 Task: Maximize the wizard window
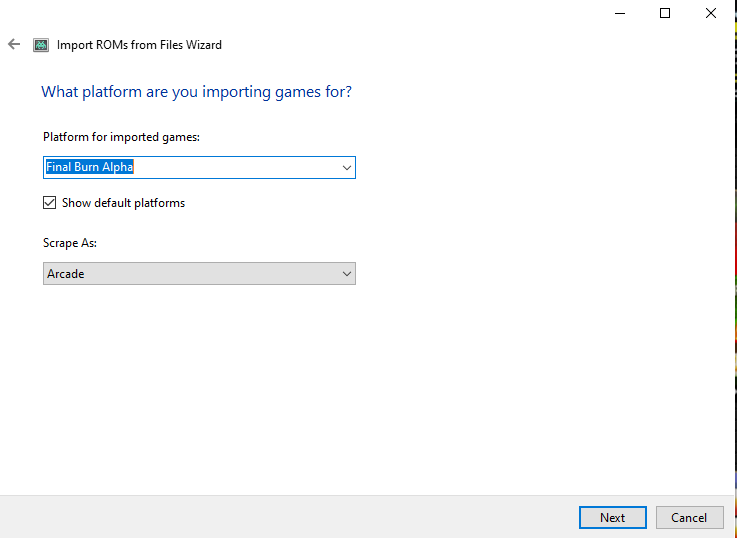665,13
